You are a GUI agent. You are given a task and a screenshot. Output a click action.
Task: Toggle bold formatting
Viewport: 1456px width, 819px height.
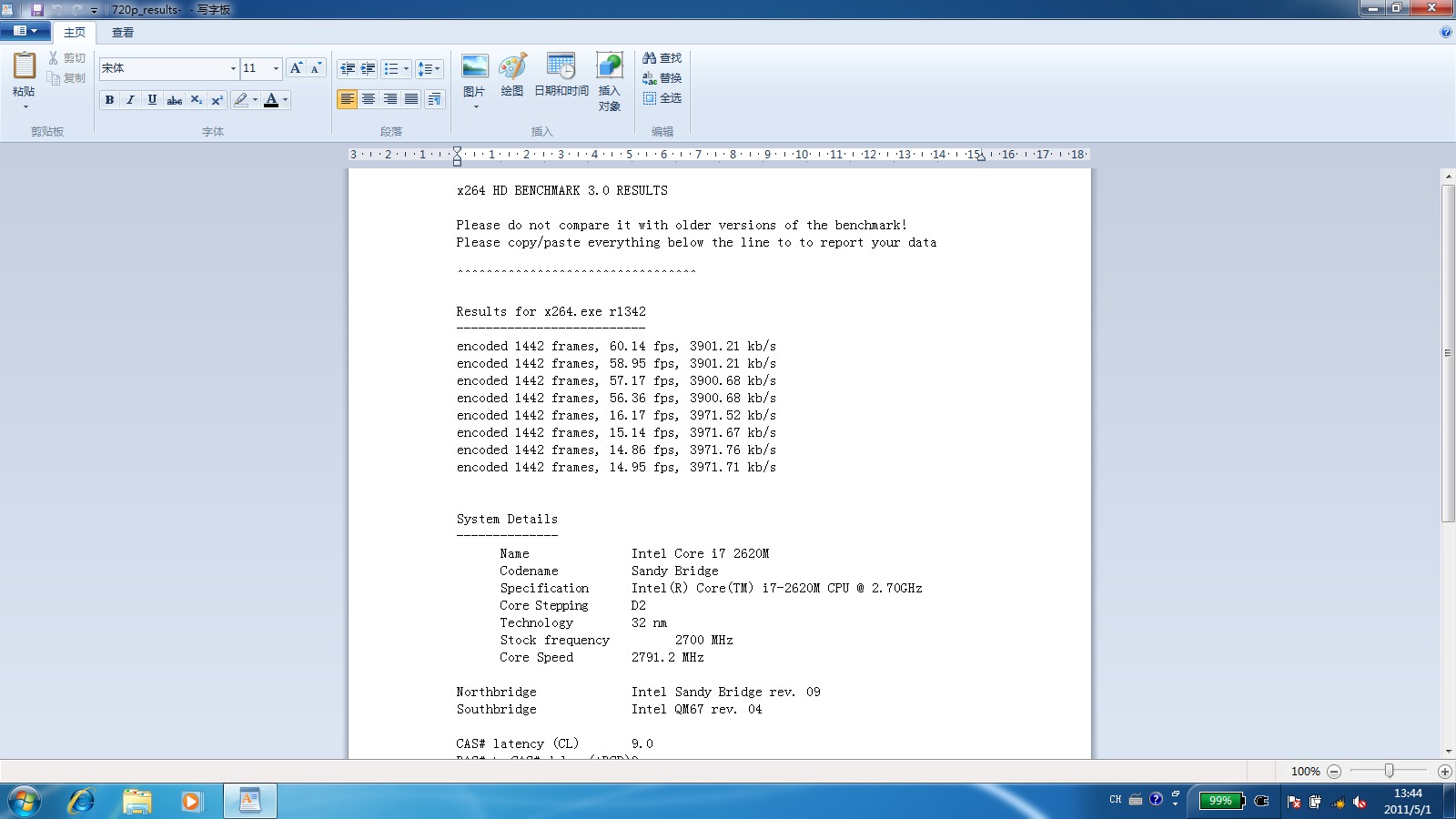[x=109, y=100]
